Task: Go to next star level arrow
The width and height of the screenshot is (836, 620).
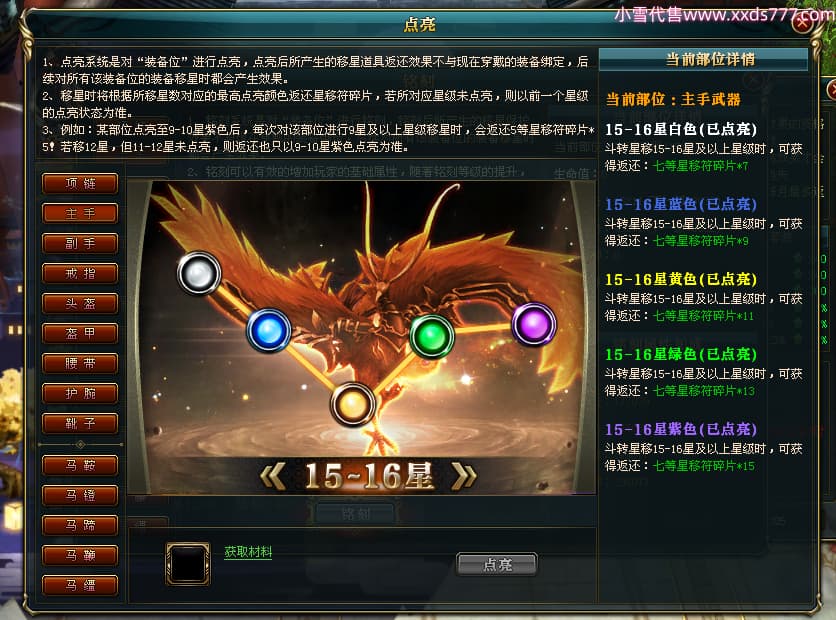Action: [x=464, y=476]
